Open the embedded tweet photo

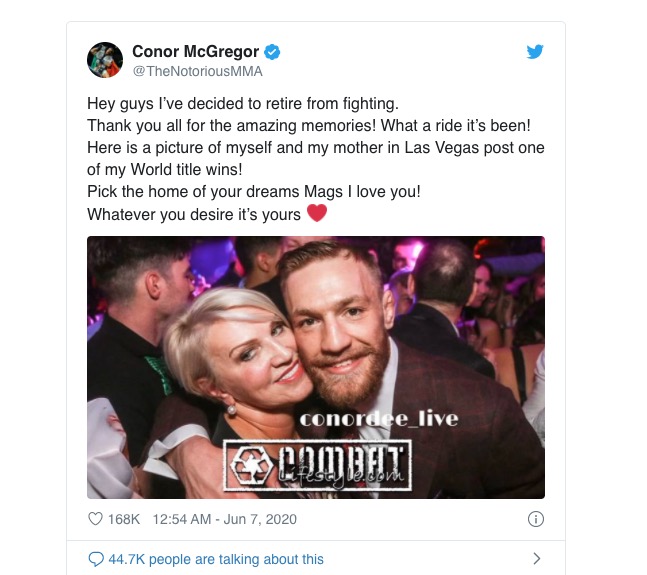[316, 367]
